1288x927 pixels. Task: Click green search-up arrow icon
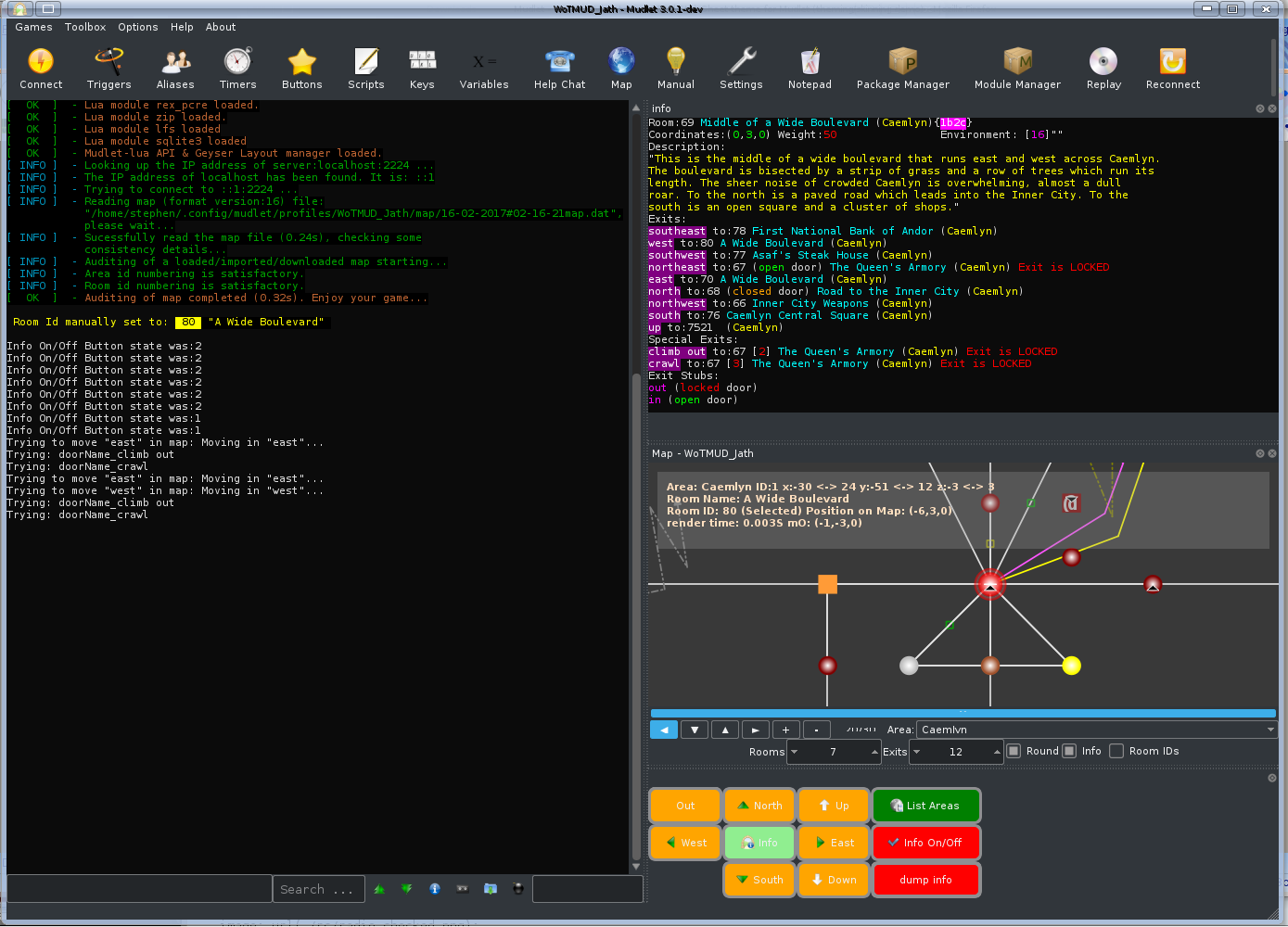pyautogui.click(x=379, y=889)
